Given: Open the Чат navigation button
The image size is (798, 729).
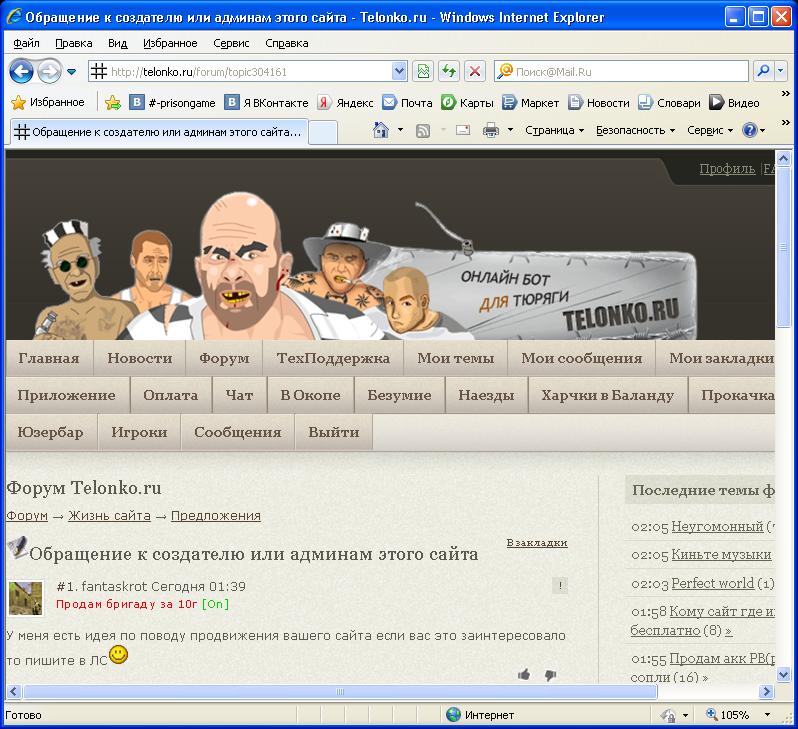Looking at the screenshot, I should [x=239, y=396].
